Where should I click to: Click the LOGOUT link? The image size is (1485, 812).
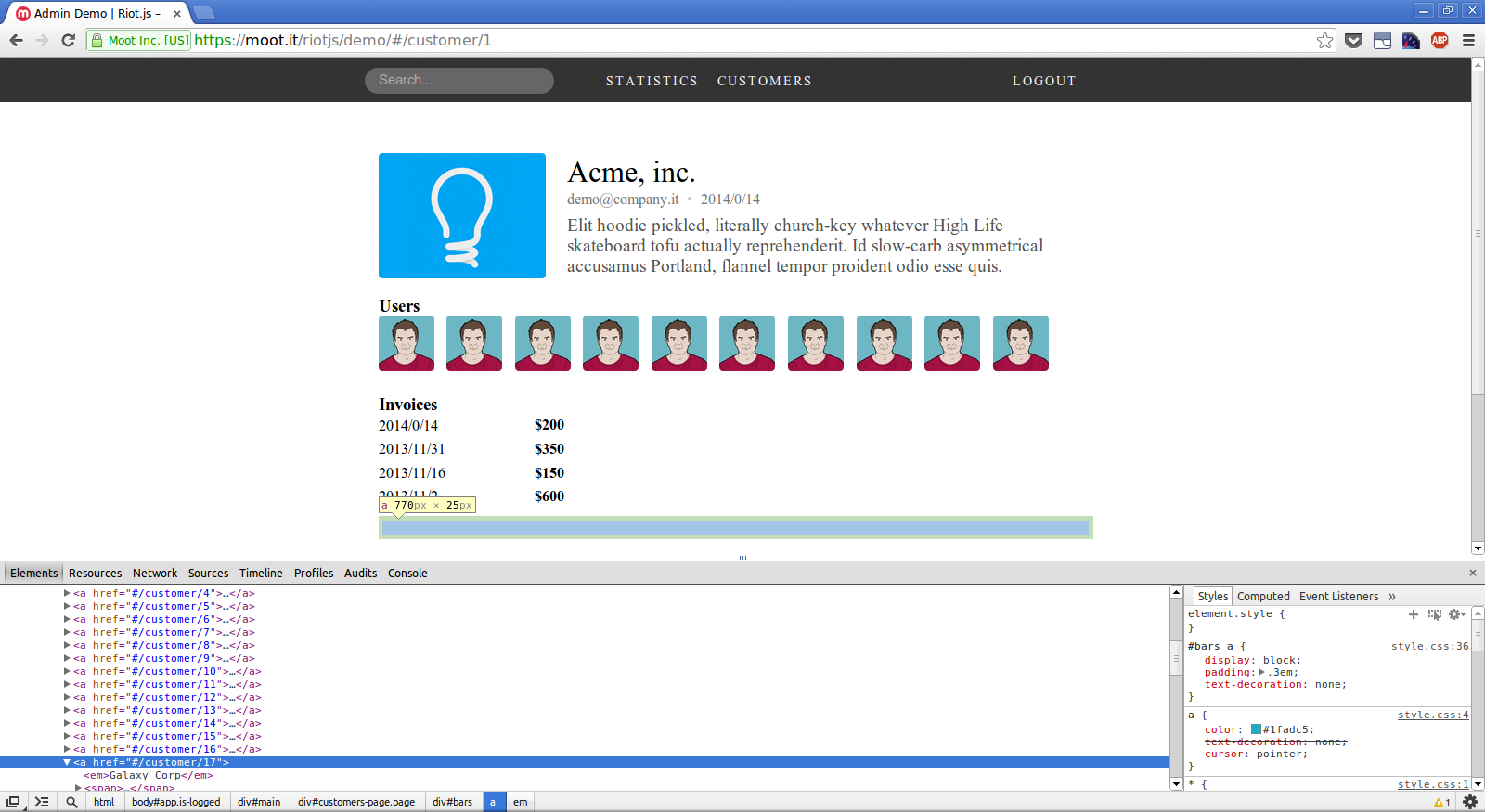pos(1044,81)
